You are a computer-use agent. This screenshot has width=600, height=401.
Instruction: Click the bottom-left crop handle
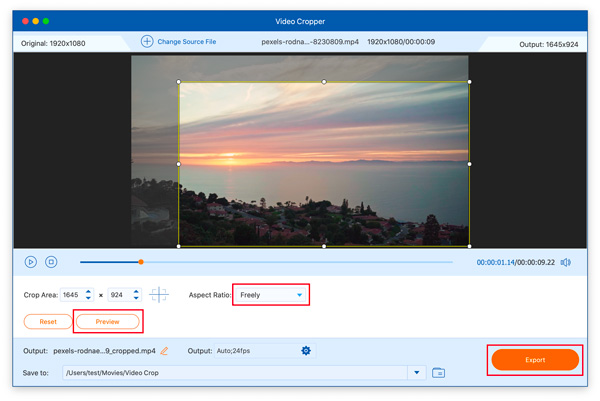point(179,246)
